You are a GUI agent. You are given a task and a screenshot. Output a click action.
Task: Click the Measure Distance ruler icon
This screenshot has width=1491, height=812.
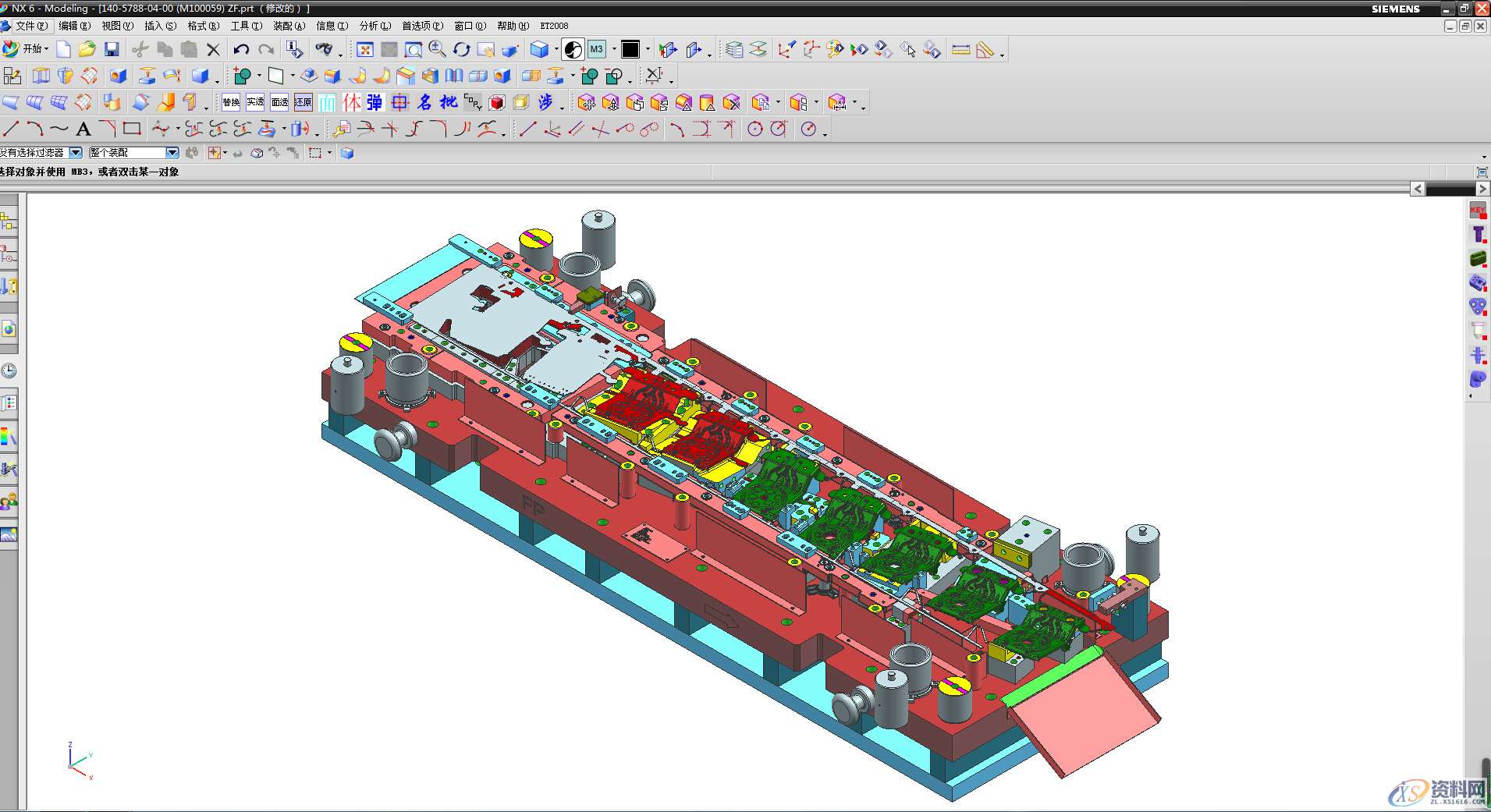pos(961,50)
